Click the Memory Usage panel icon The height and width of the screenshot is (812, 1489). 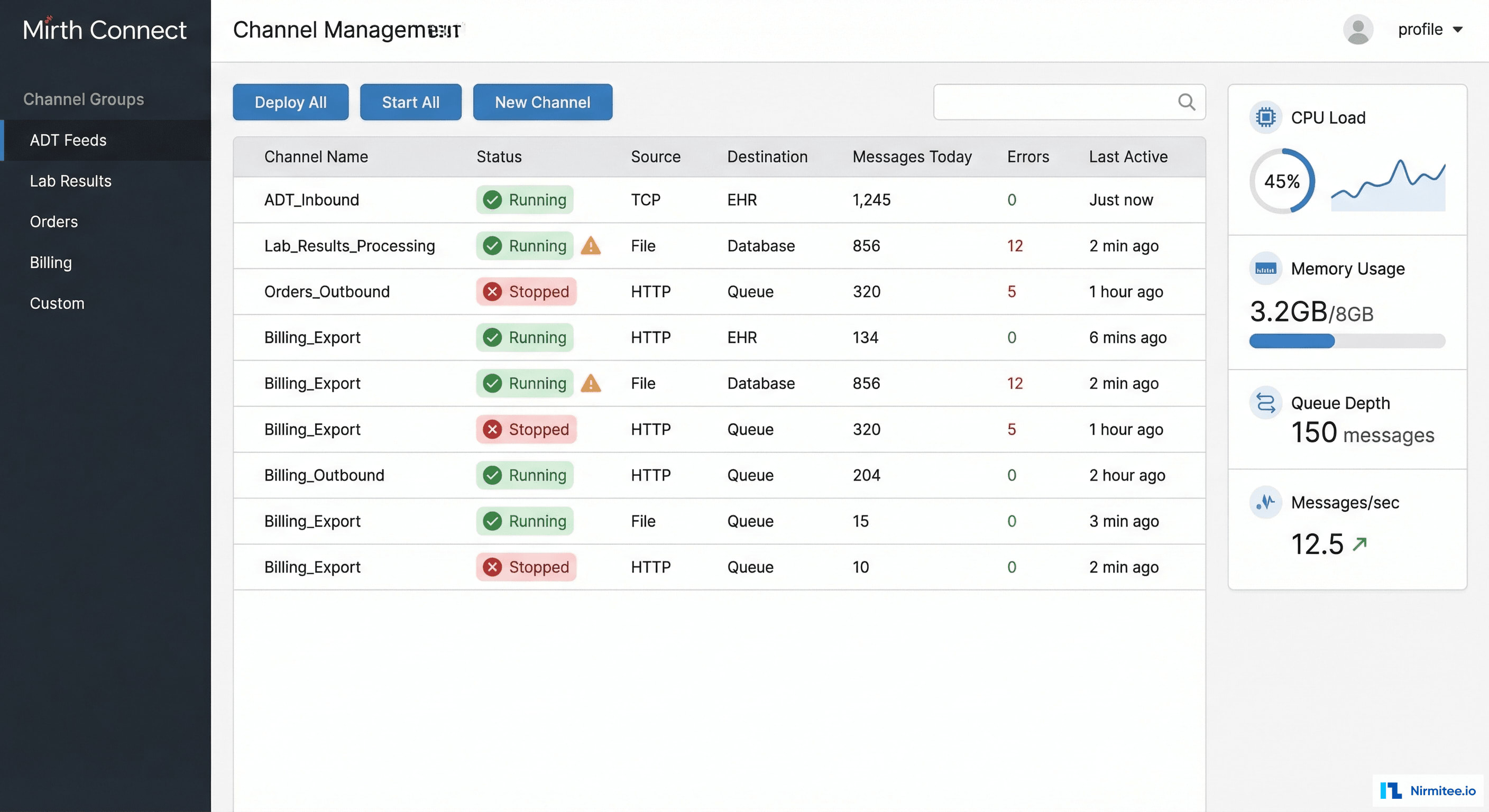[x=1266, y=268]
